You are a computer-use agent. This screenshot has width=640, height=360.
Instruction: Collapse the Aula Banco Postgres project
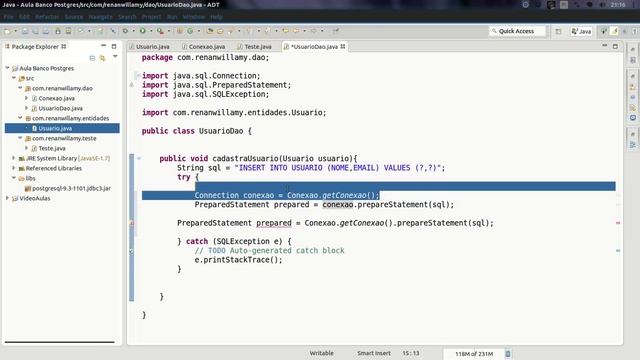point(7,68)
